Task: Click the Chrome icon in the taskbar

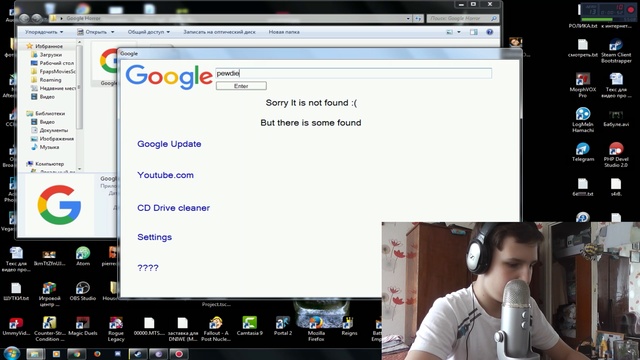Action: (x=76, y=354)
